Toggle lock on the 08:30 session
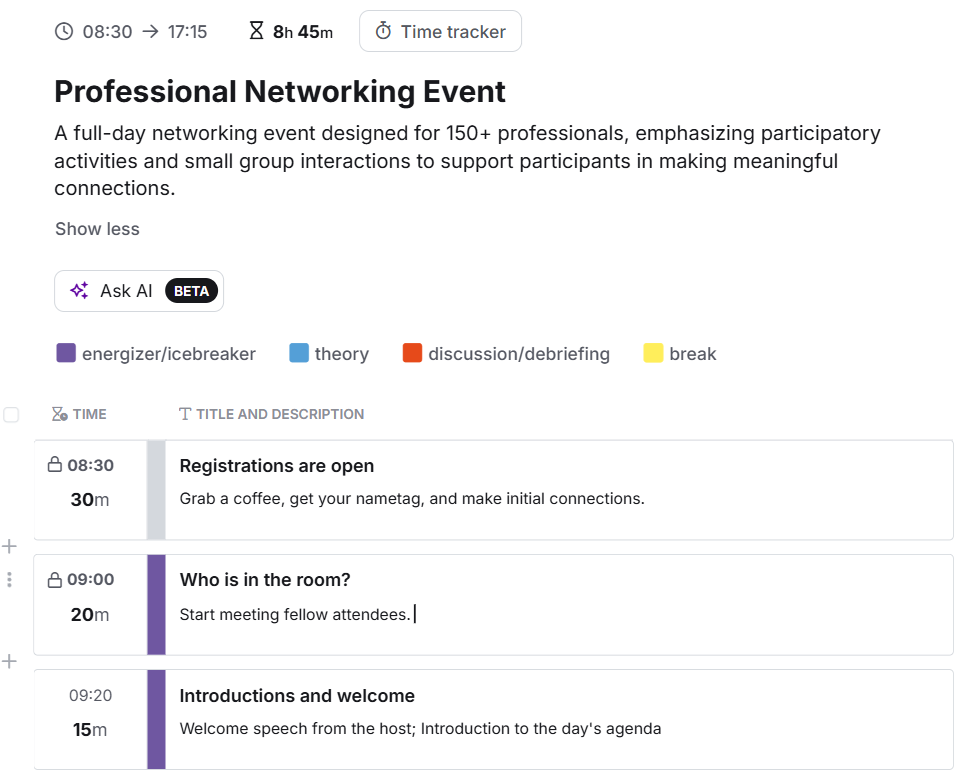The image size is (962, 771). tap(55, 465)
